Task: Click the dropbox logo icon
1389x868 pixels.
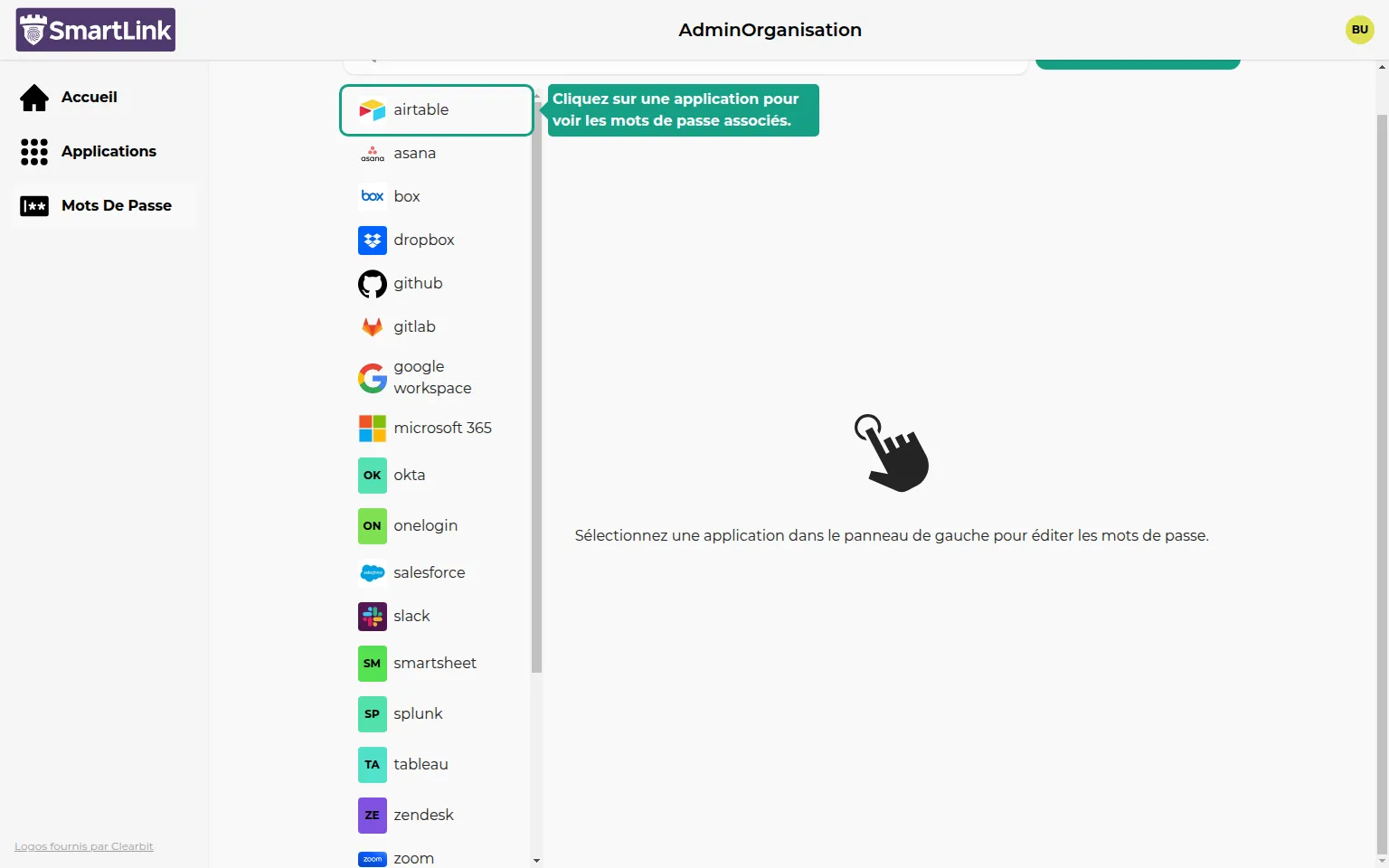Action: click(x=373, y=241)
